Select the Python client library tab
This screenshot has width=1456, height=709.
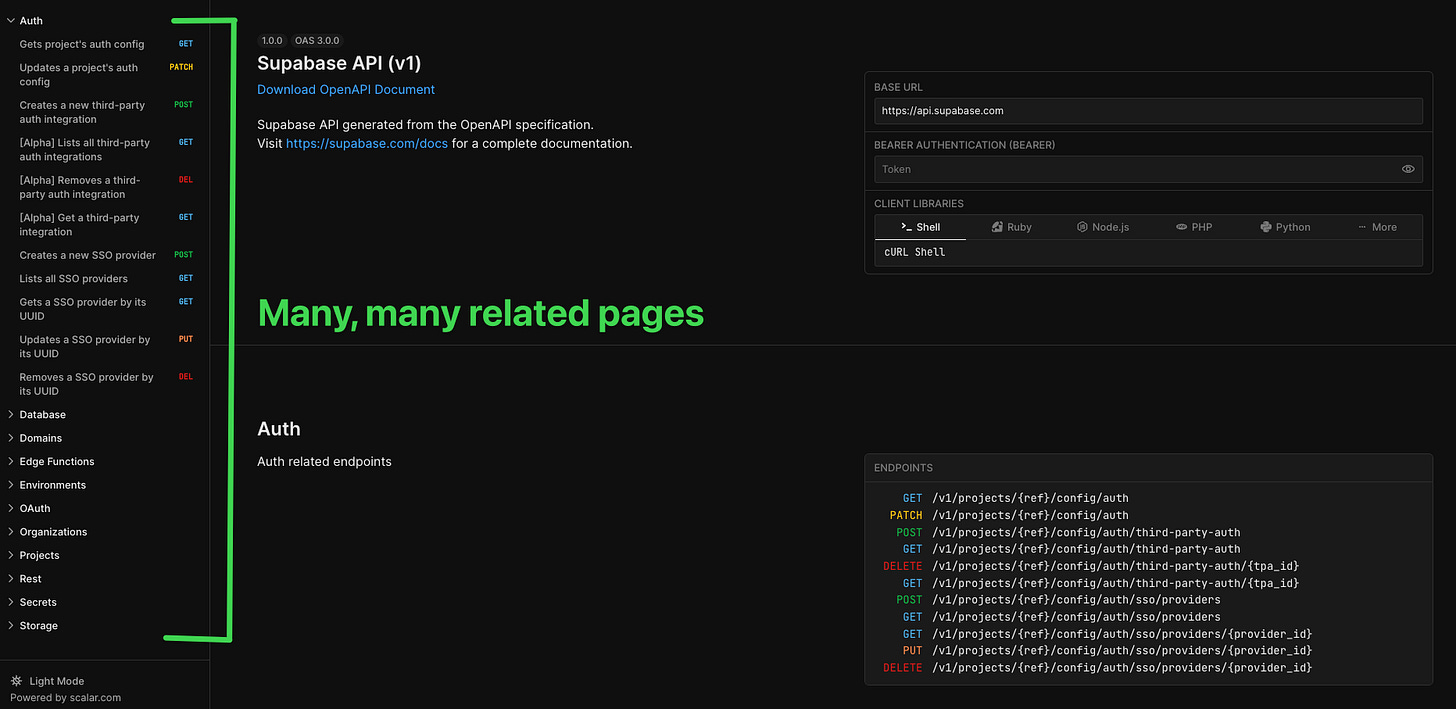[x=1285, y=227]
